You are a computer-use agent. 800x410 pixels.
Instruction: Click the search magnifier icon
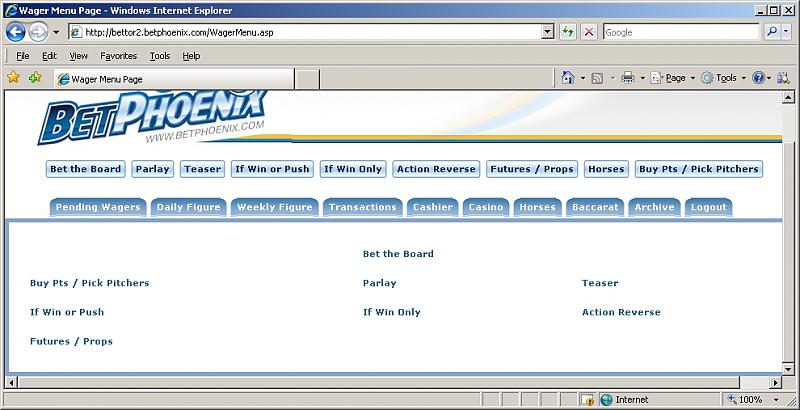click(772, 32)
